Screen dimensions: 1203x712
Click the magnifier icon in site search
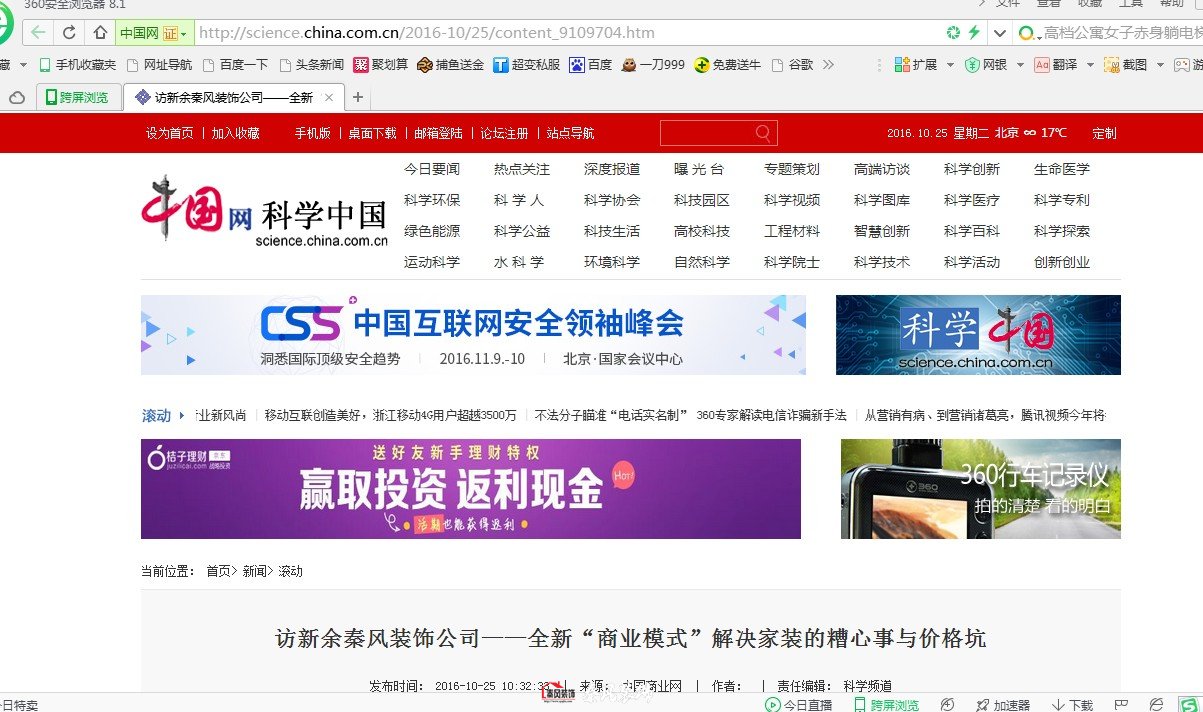click(763, 133)
